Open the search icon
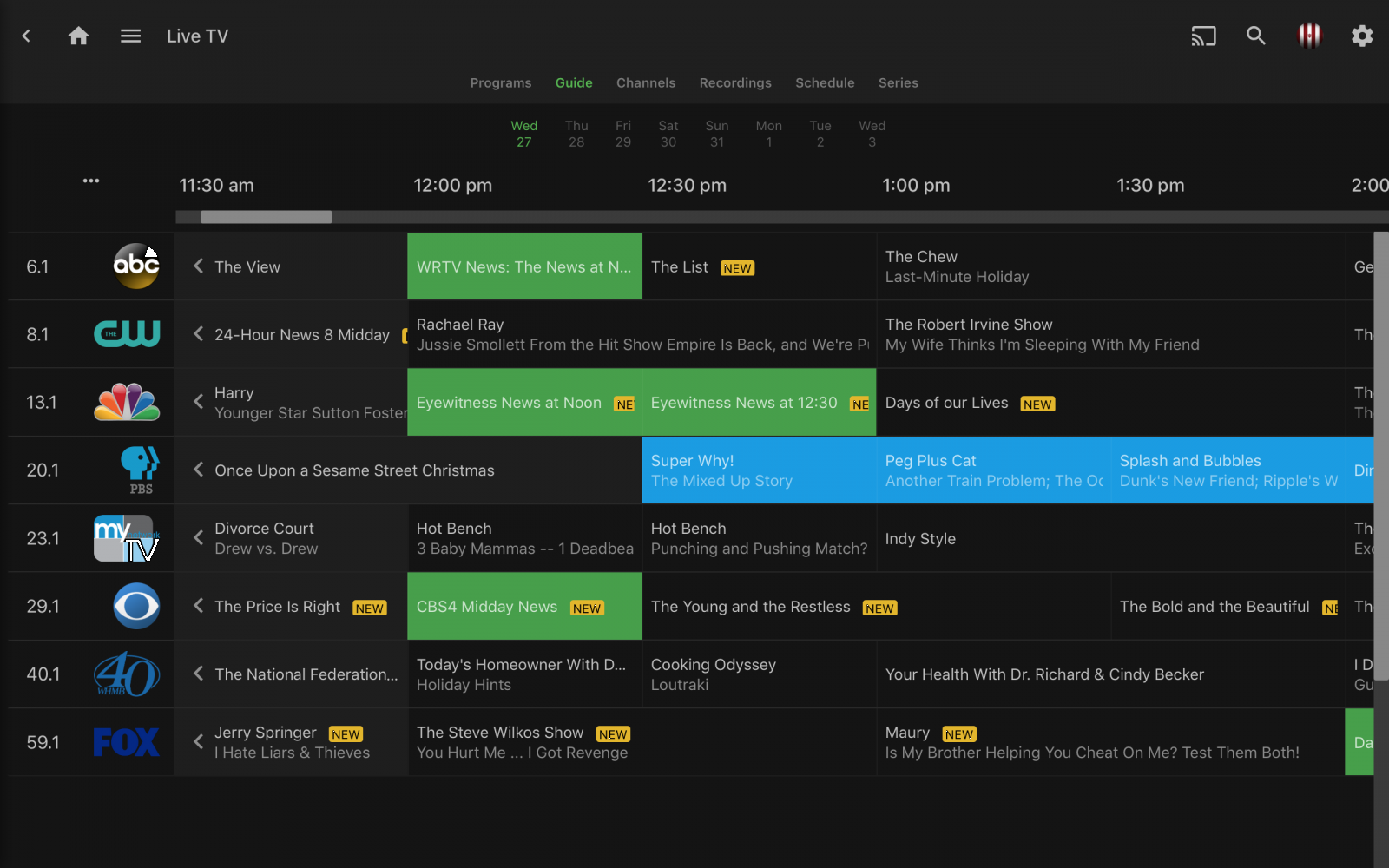This screenshot has height=868, width=1389. click(1256, 36)
